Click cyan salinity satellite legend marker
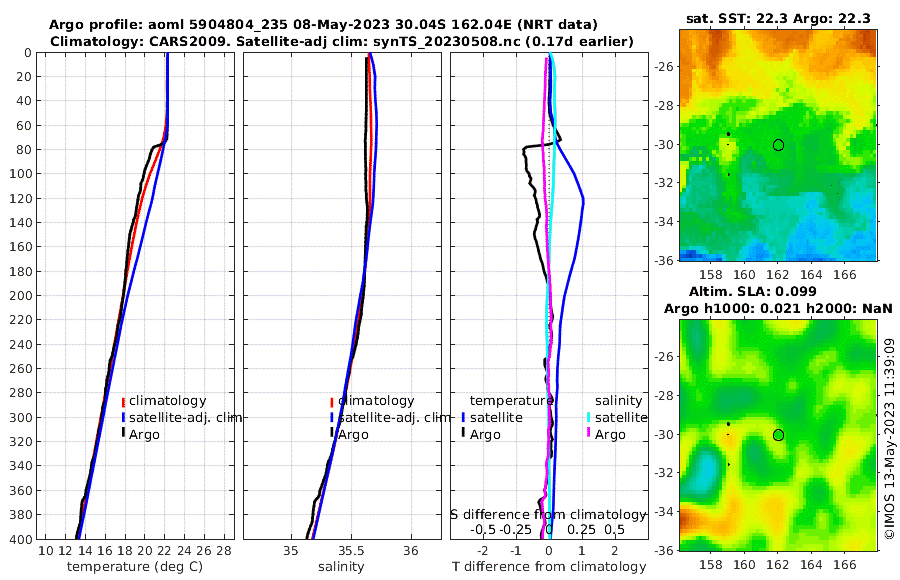The height and width of the screenshot is (580, 900). point(588,417)
